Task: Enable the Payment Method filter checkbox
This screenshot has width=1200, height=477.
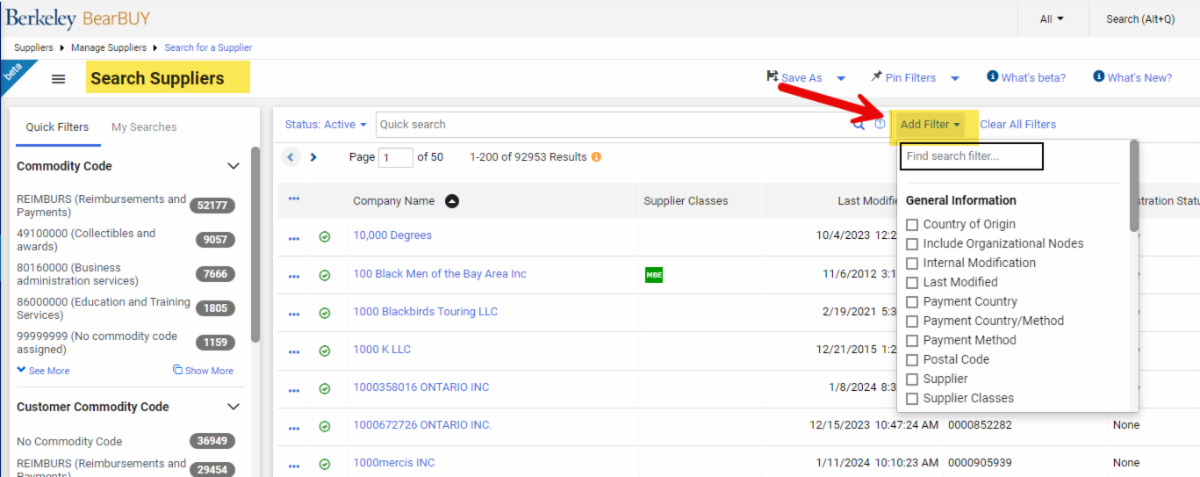Action: click(x=912, y=341)
